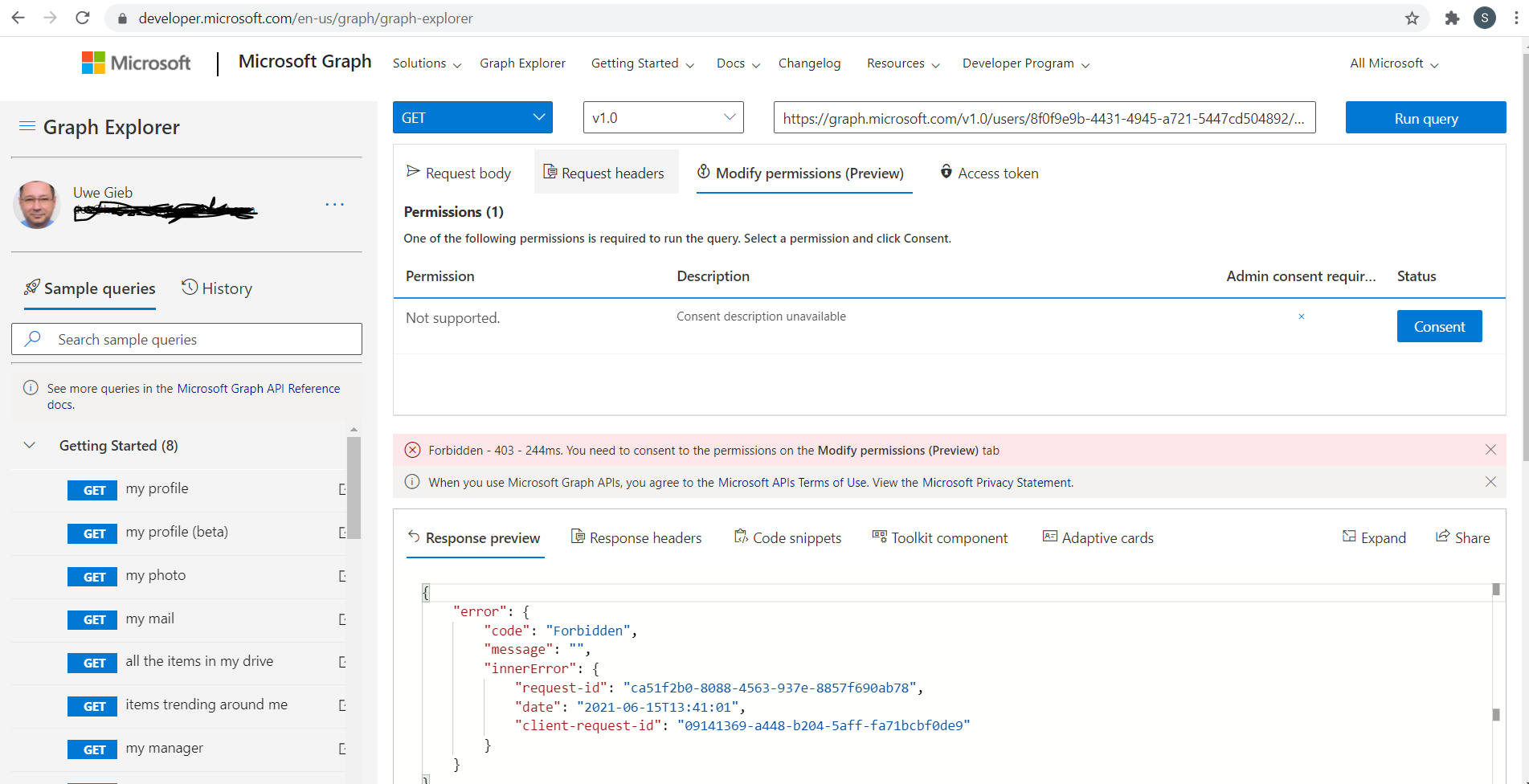The height and width of the screenshot is (784, 1529).
Task: Click Uwe Gieb's profile photo
Action: click(37, 204)
